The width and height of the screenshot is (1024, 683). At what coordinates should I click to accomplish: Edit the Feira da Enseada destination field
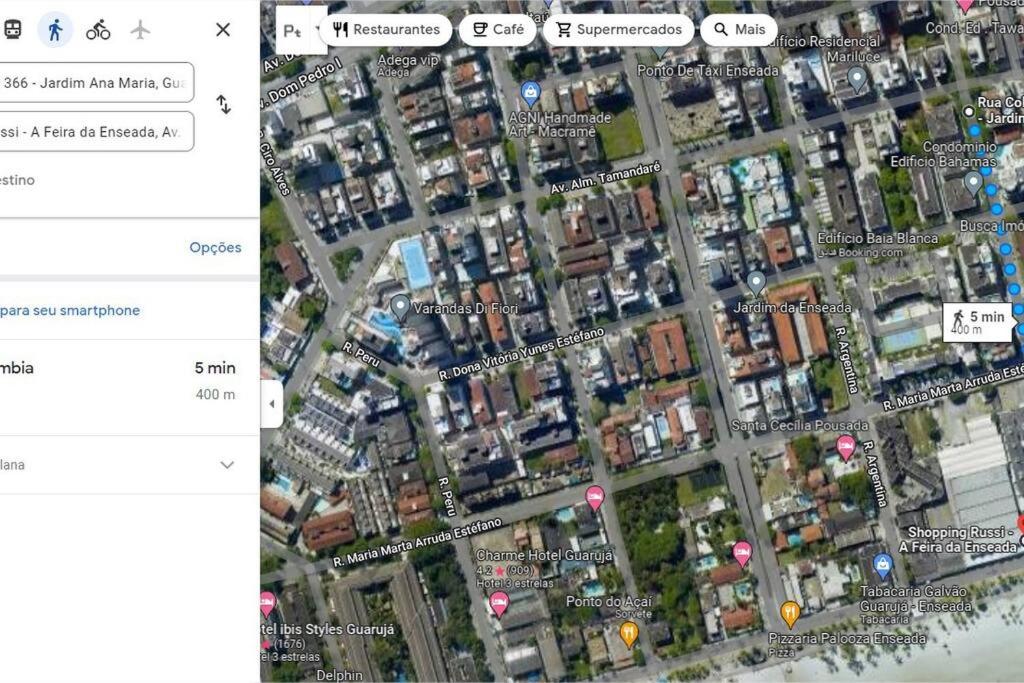click(x=97, y=131)
